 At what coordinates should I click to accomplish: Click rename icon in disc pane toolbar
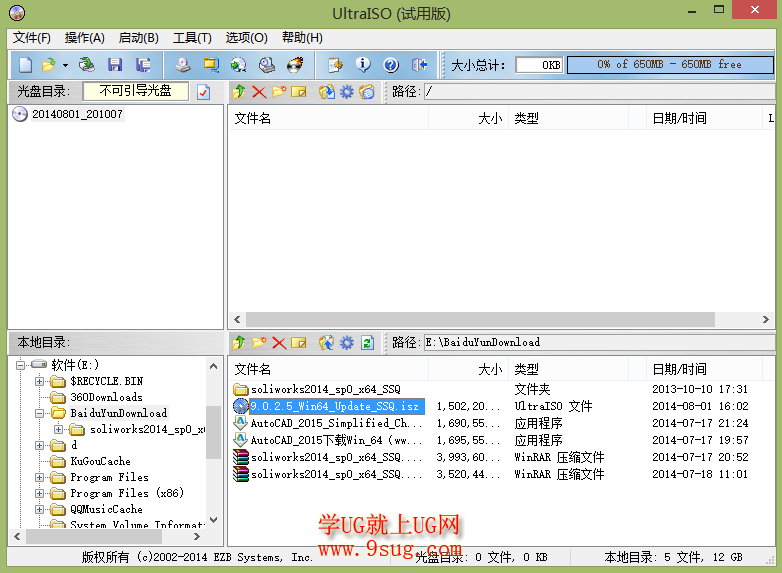299,92
